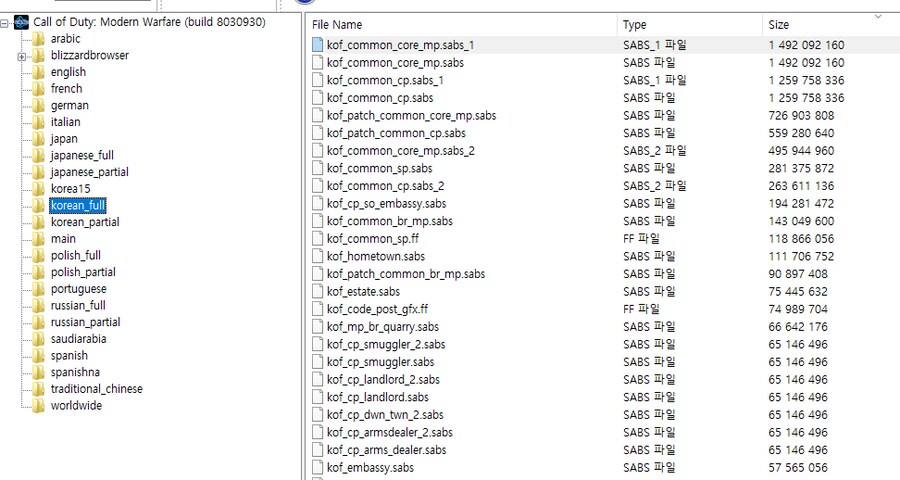Select file kof_common_cp.sabs
This screenshot has width=900, height=480.
point(380,98)
